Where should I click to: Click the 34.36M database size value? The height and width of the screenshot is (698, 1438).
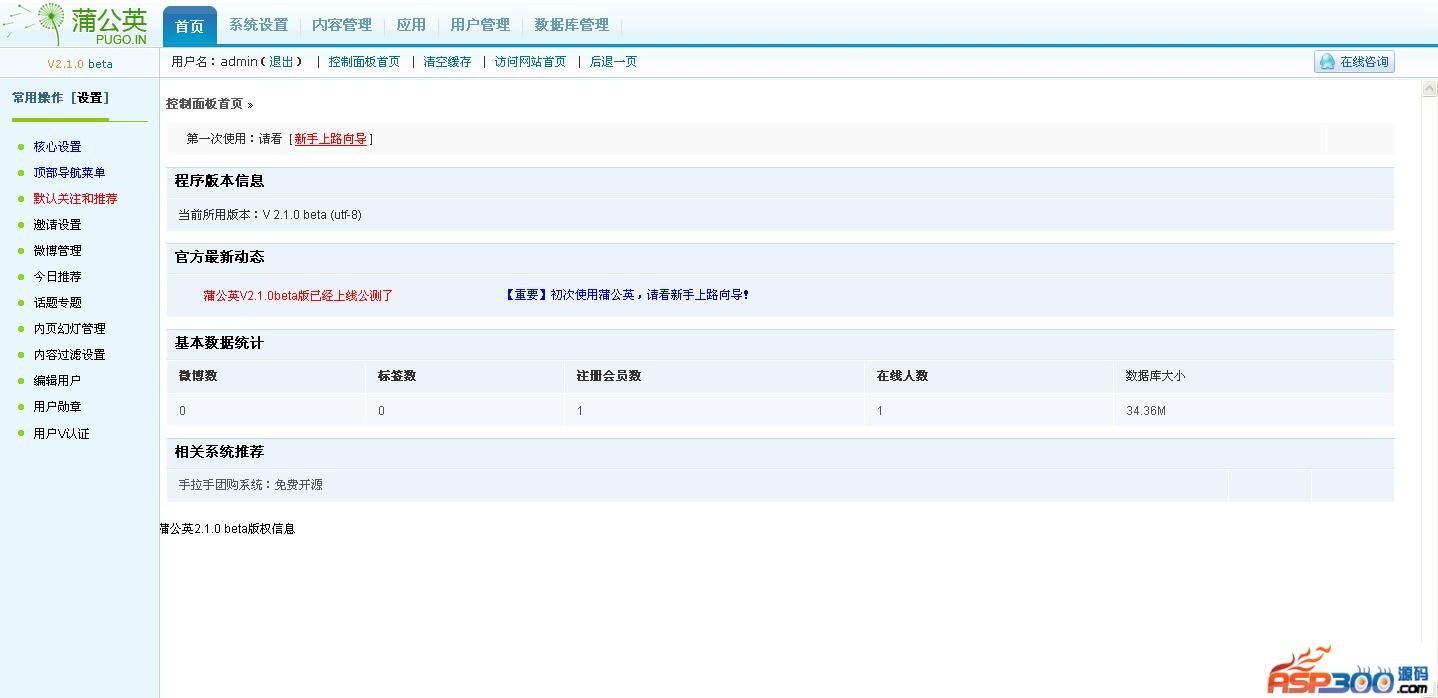pyautogui.click(x=1146, y=411)
